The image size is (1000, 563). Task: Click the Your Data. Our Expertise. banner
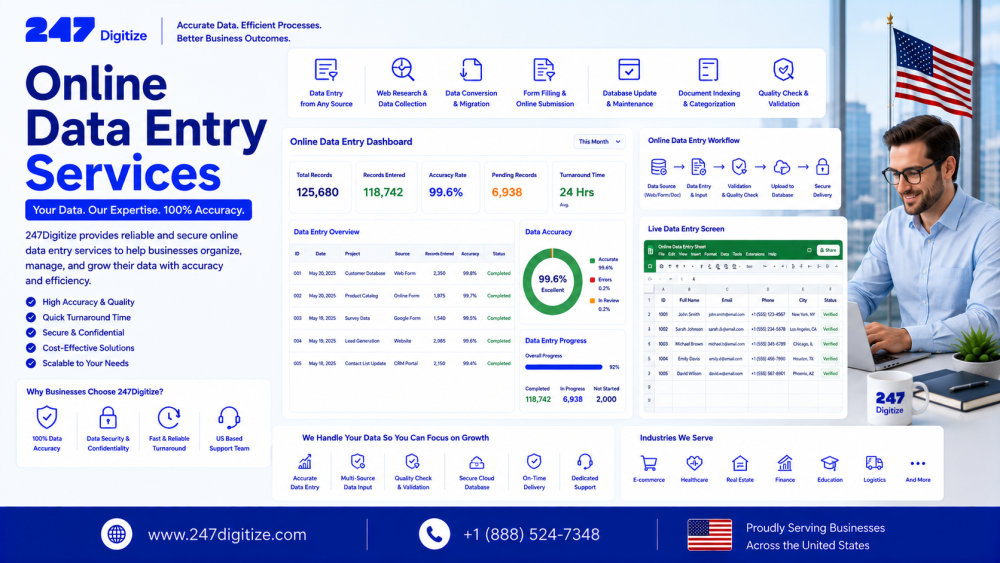138,210
